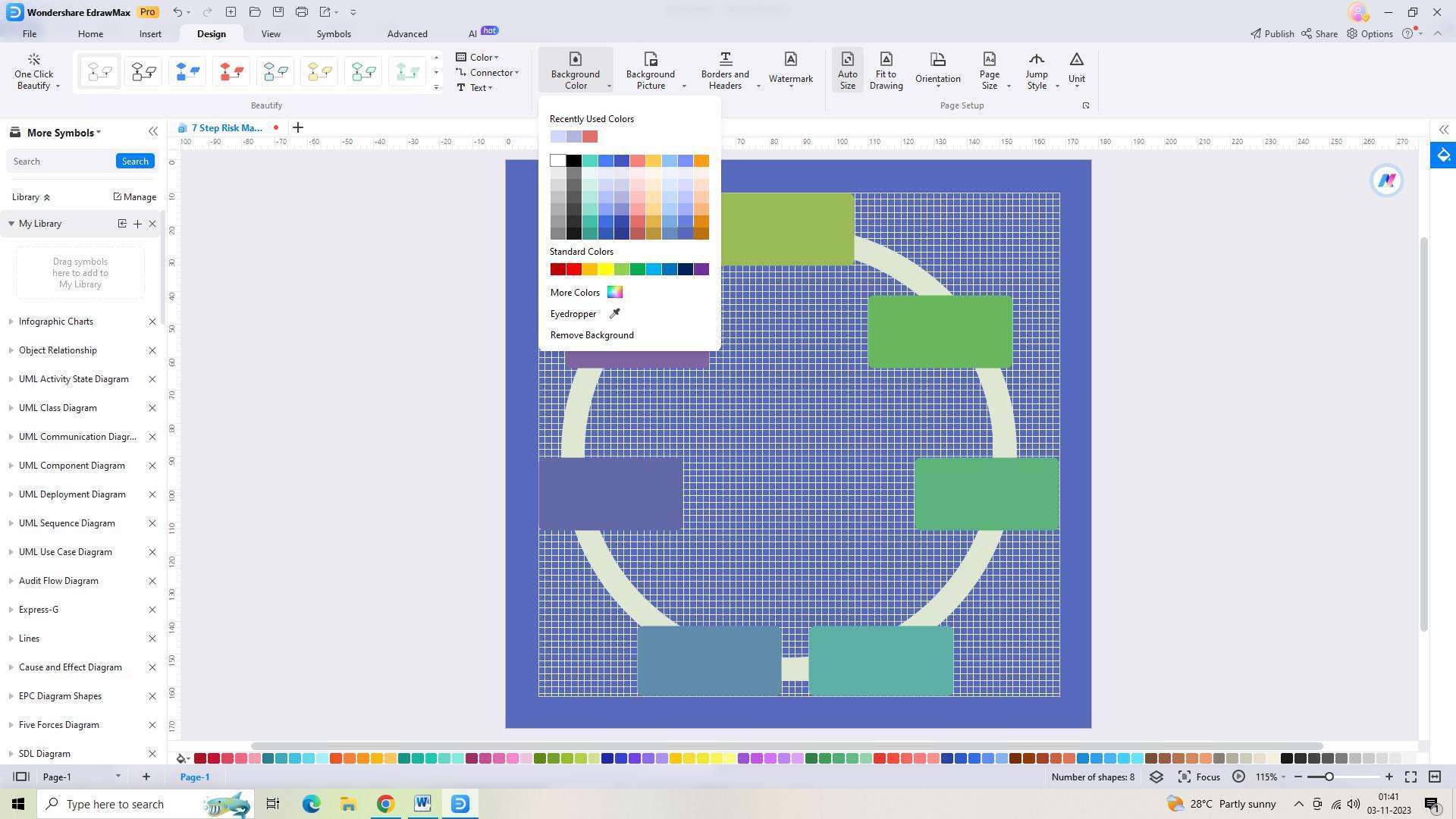Toggle the Page Setup panel expander

[1086, 105]
